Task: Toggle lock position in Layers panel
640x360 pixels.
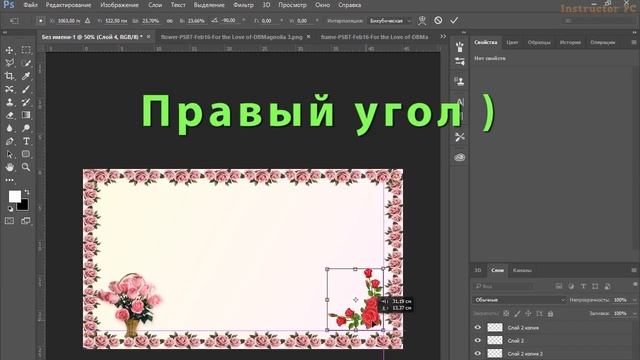Action: tap(528, 313)
